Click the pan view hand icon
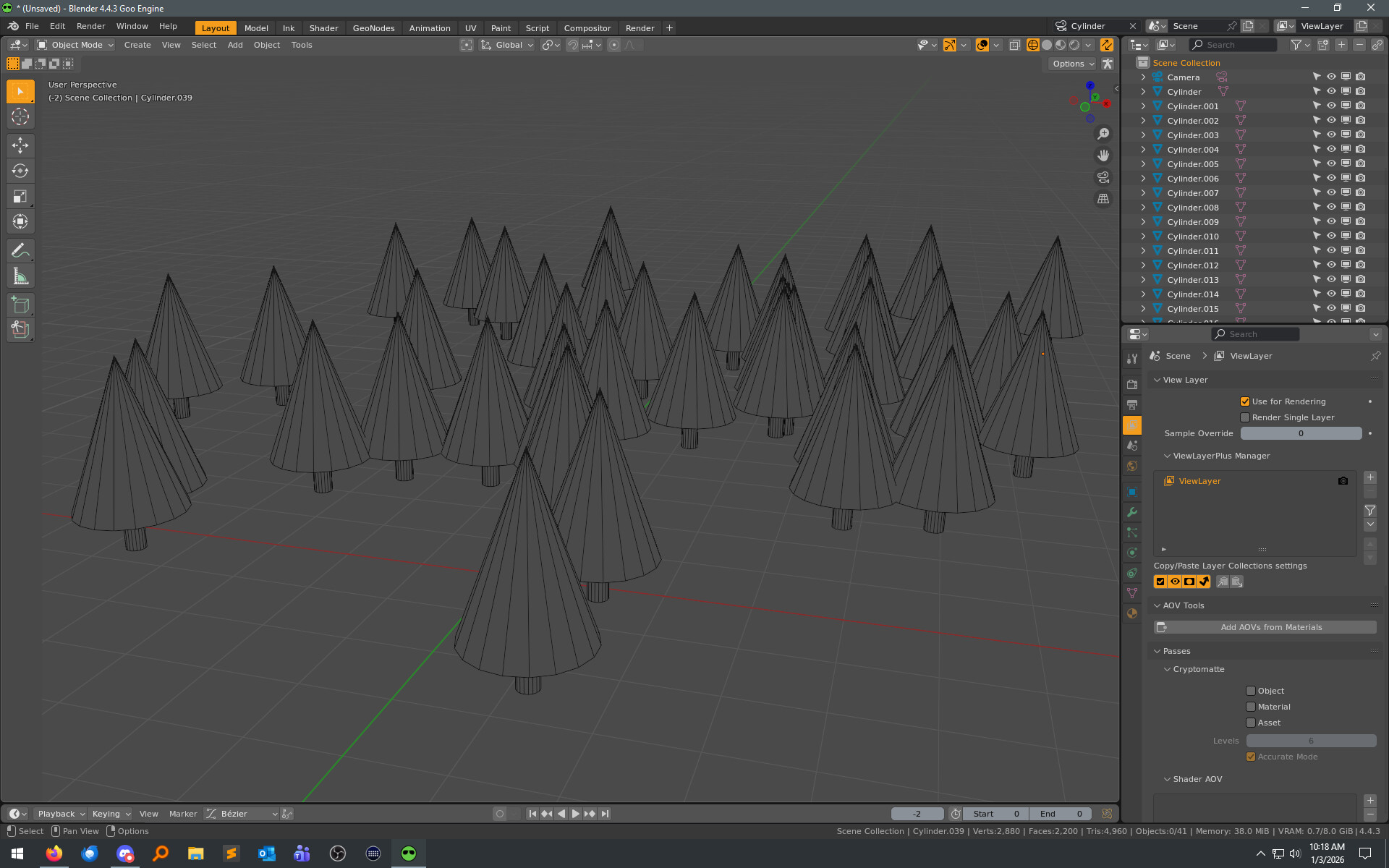 (x=1103, y=156)
